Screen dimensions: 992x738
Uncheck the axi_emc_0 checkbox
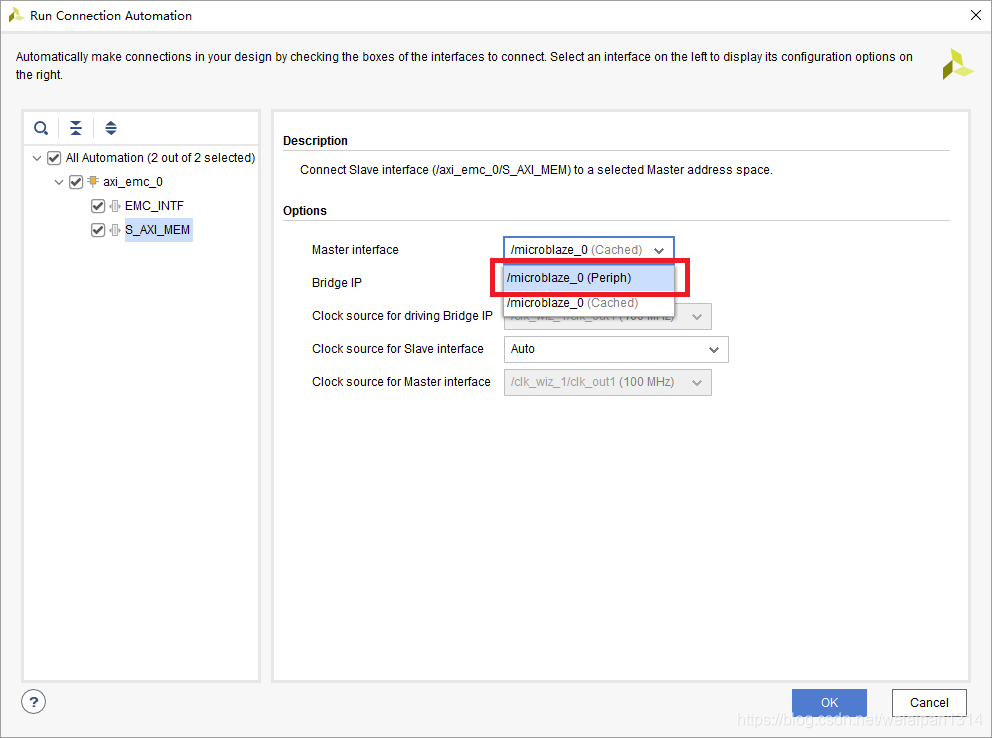click(x=76, y=182)
